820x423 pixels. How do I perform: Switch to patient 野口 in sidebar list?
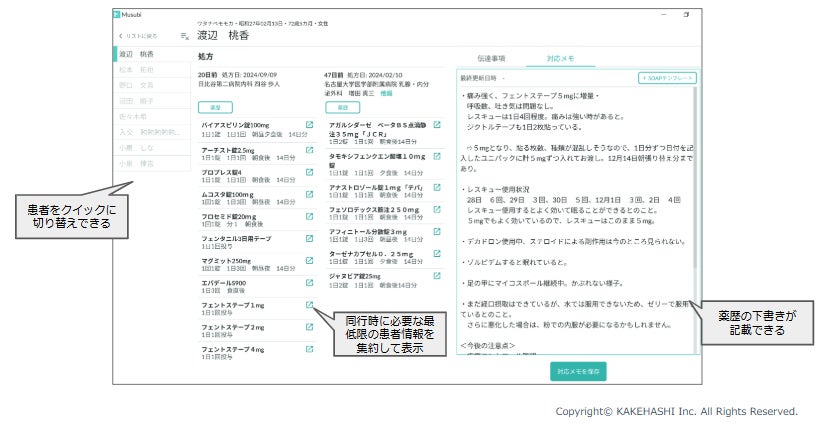click(152, 85)
